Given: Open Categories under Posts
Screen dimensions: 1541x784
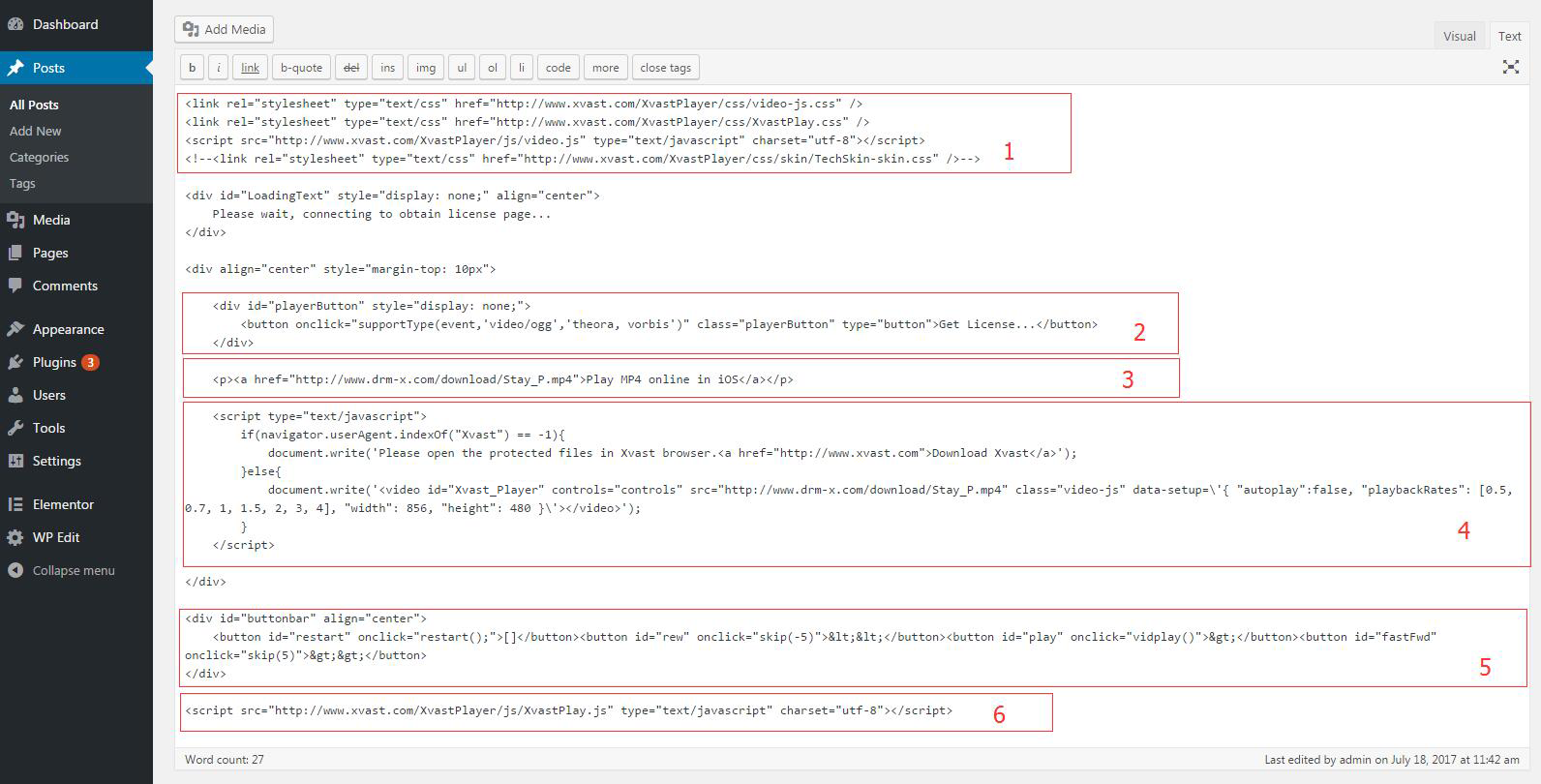Looking at the screenshot, I should [39, 157].
